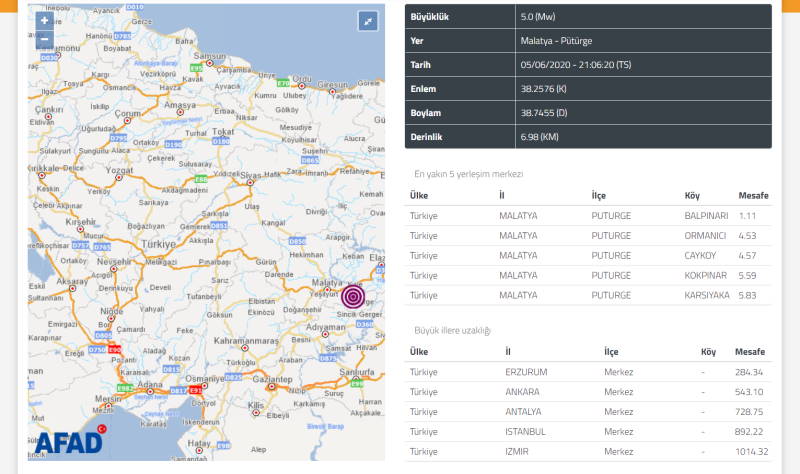Click the 'Büyük illere uzaklığı' heading
Image resolution: width=800 pixels, height=474 pixels.
452,331
